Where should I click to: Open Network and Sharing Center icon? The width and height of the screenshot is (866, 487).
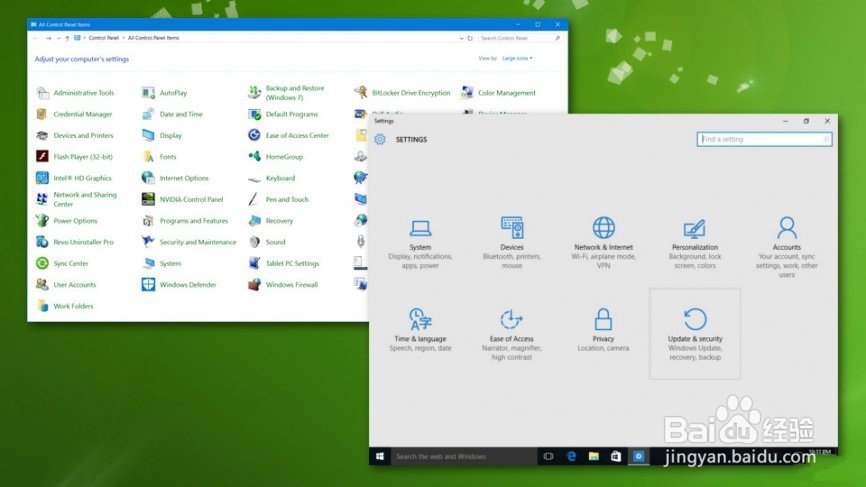tap(43, 199)
